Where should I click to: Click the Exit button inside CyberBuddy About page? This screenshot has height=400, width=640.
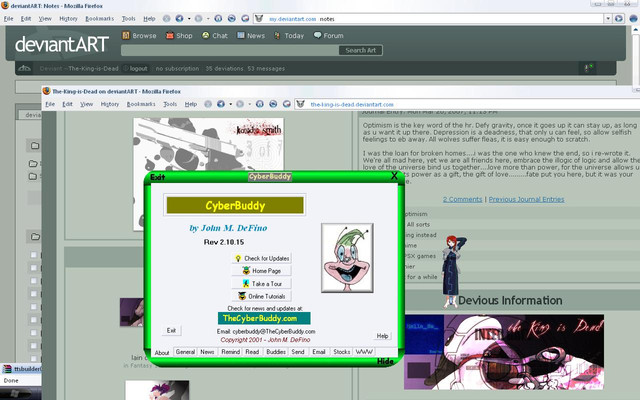(x=171, y=330)
